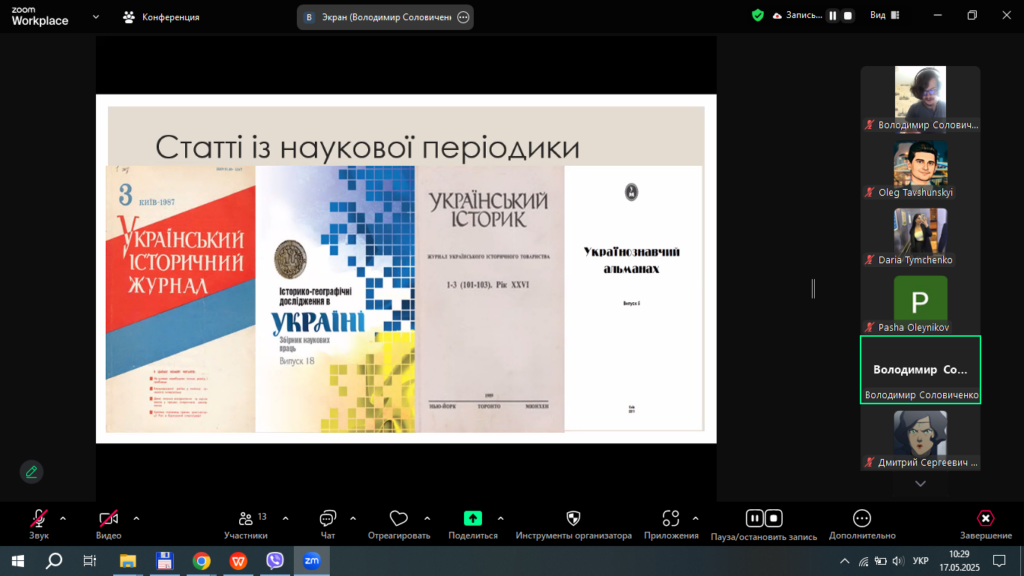The height and width of the screenshot is (576, 1024).
Task: Click the Завершение end meeting button
Action: click(985, 519)
